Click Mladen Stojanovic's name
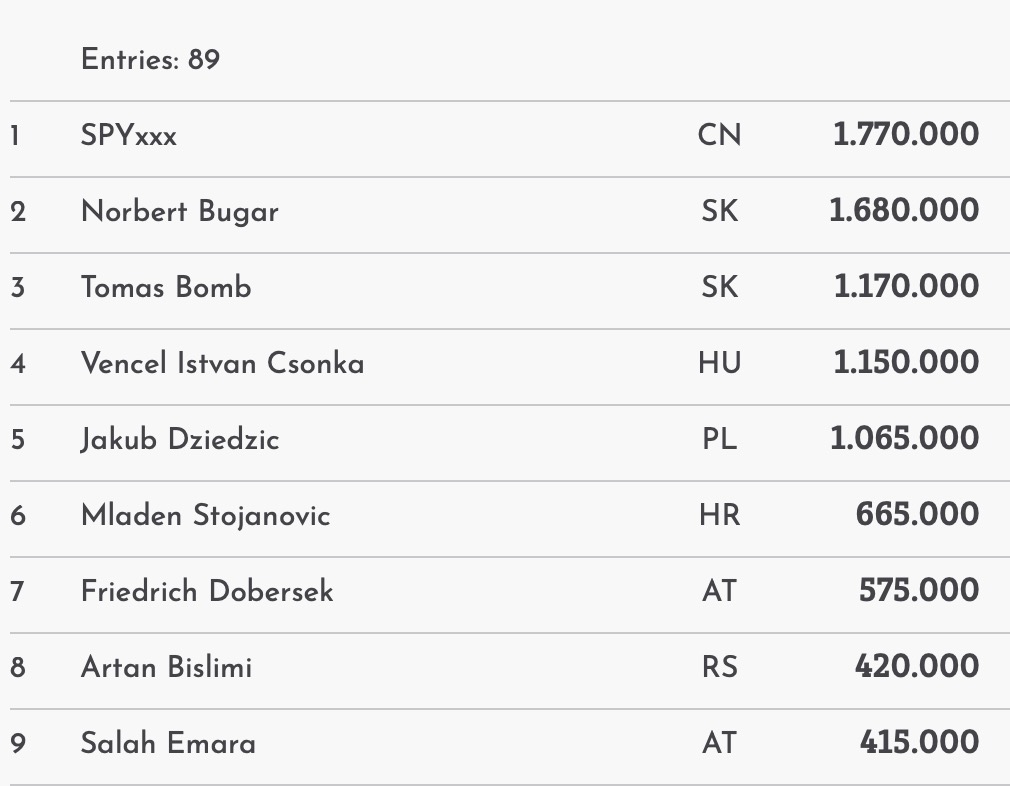 (x=205, y=515)
